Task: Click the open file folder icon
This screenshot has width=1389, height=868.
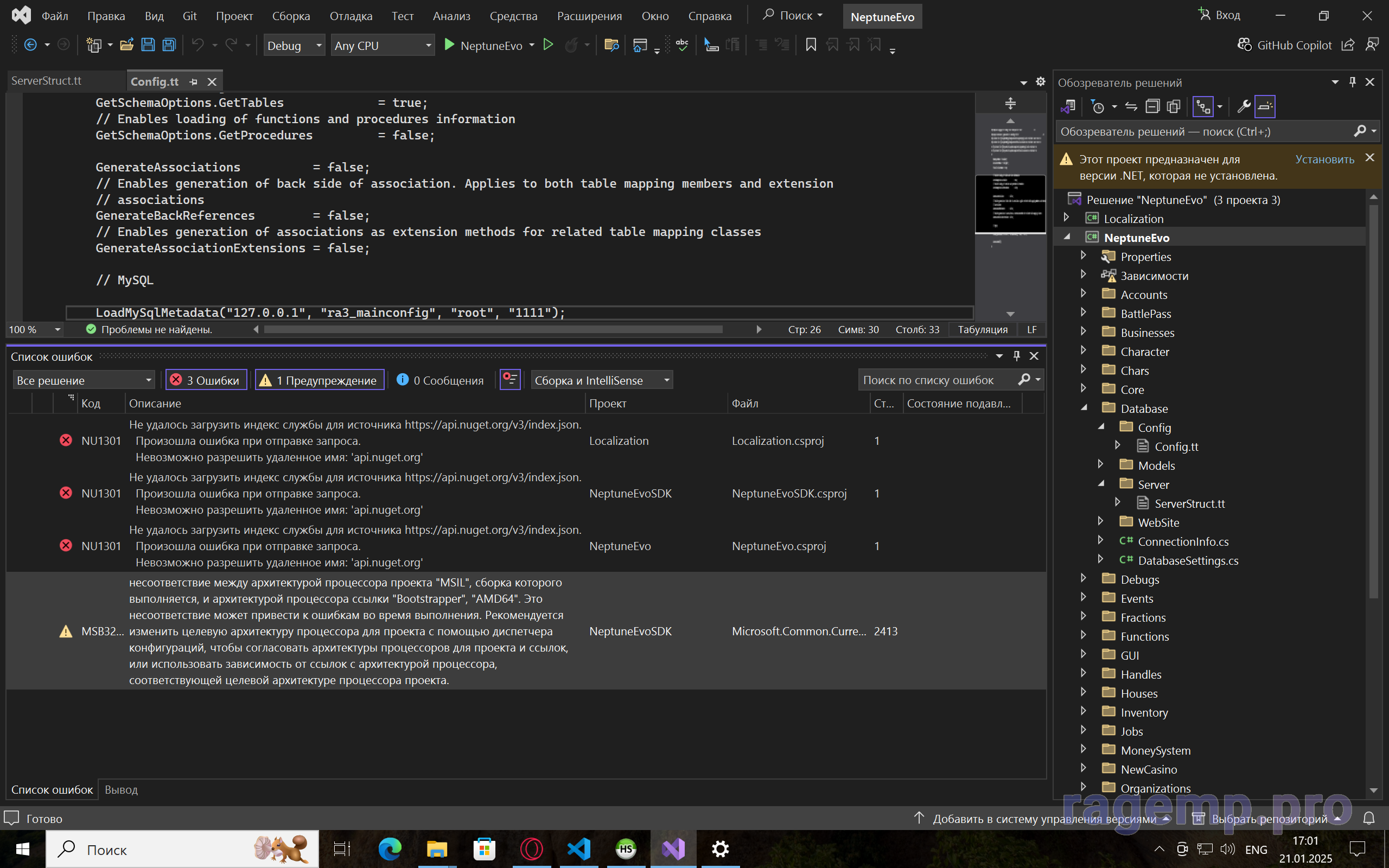Action: tap(127, 45)
